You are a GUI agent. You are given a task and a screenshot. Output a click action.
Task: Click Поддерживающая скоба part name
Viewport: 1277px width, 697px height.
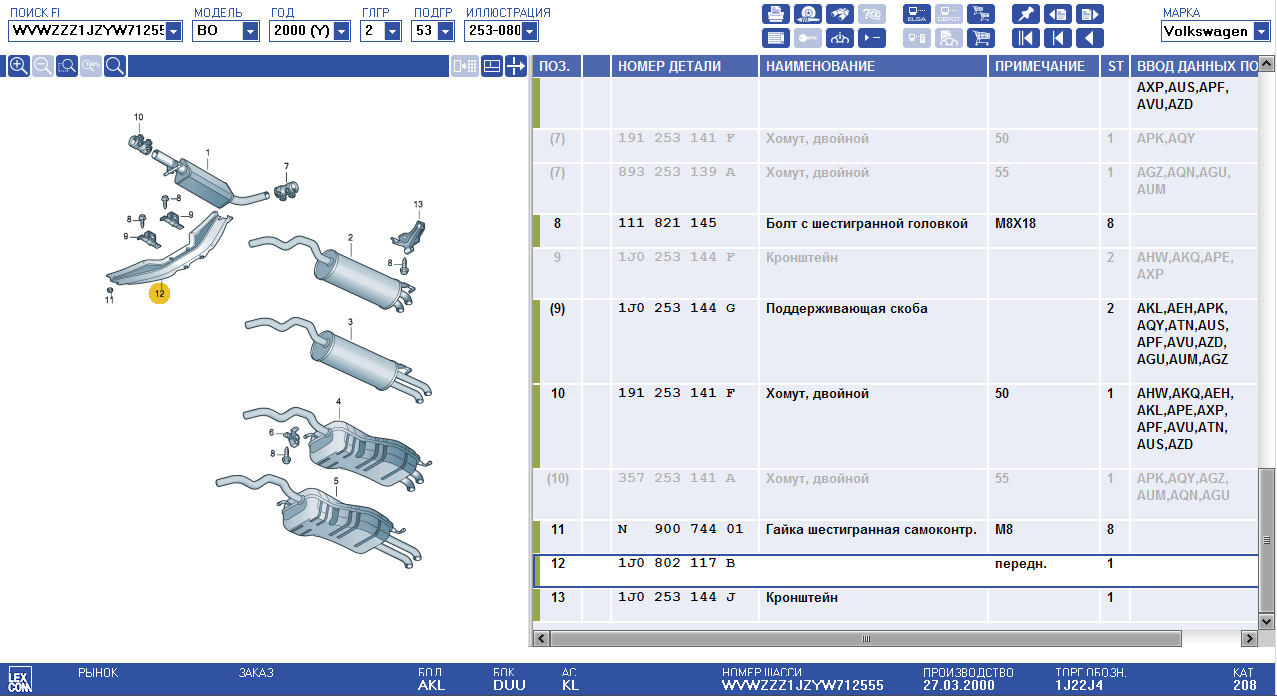[x=846, y=308]
